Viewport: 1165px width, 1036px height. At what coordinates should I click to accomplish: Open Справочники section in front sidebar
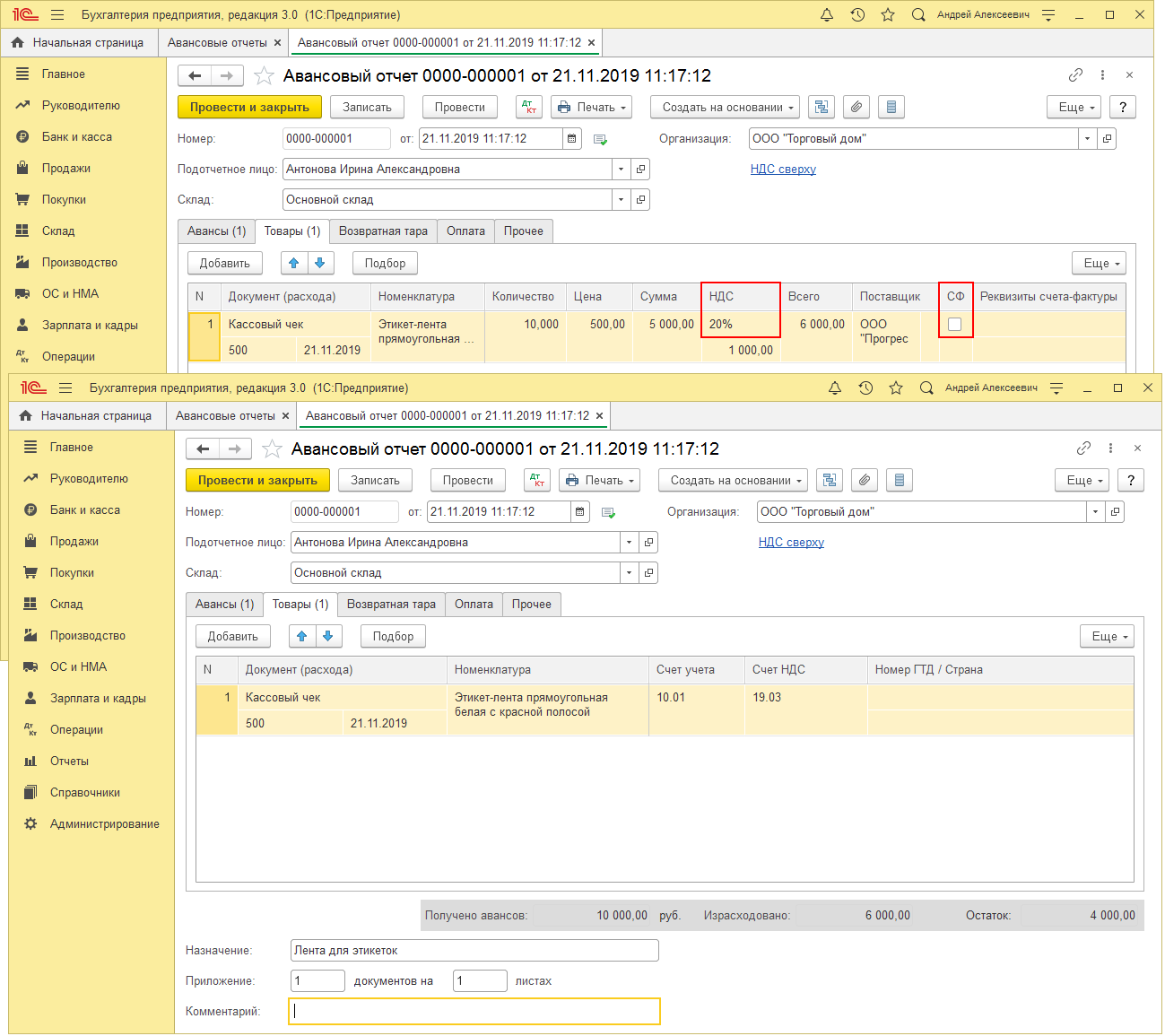point(85,792)
